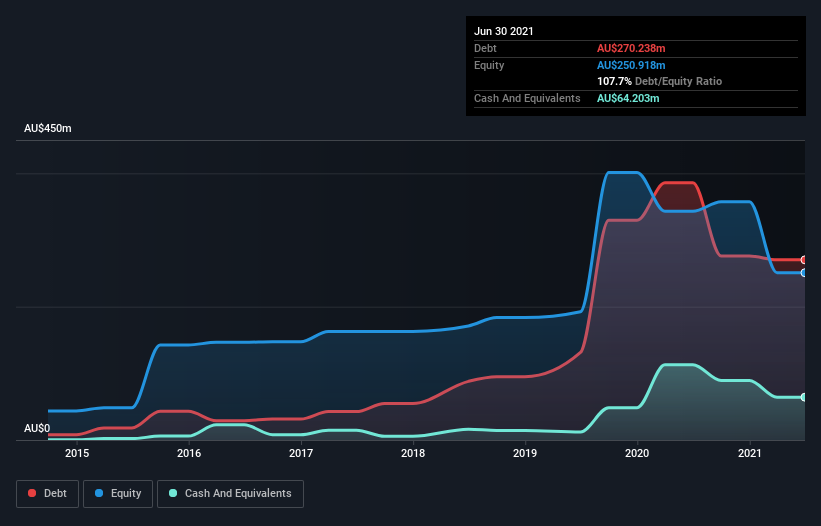Click the AU$0 axis label
Image resolution: width=821 pixels, height=526 pixels.
37,428
